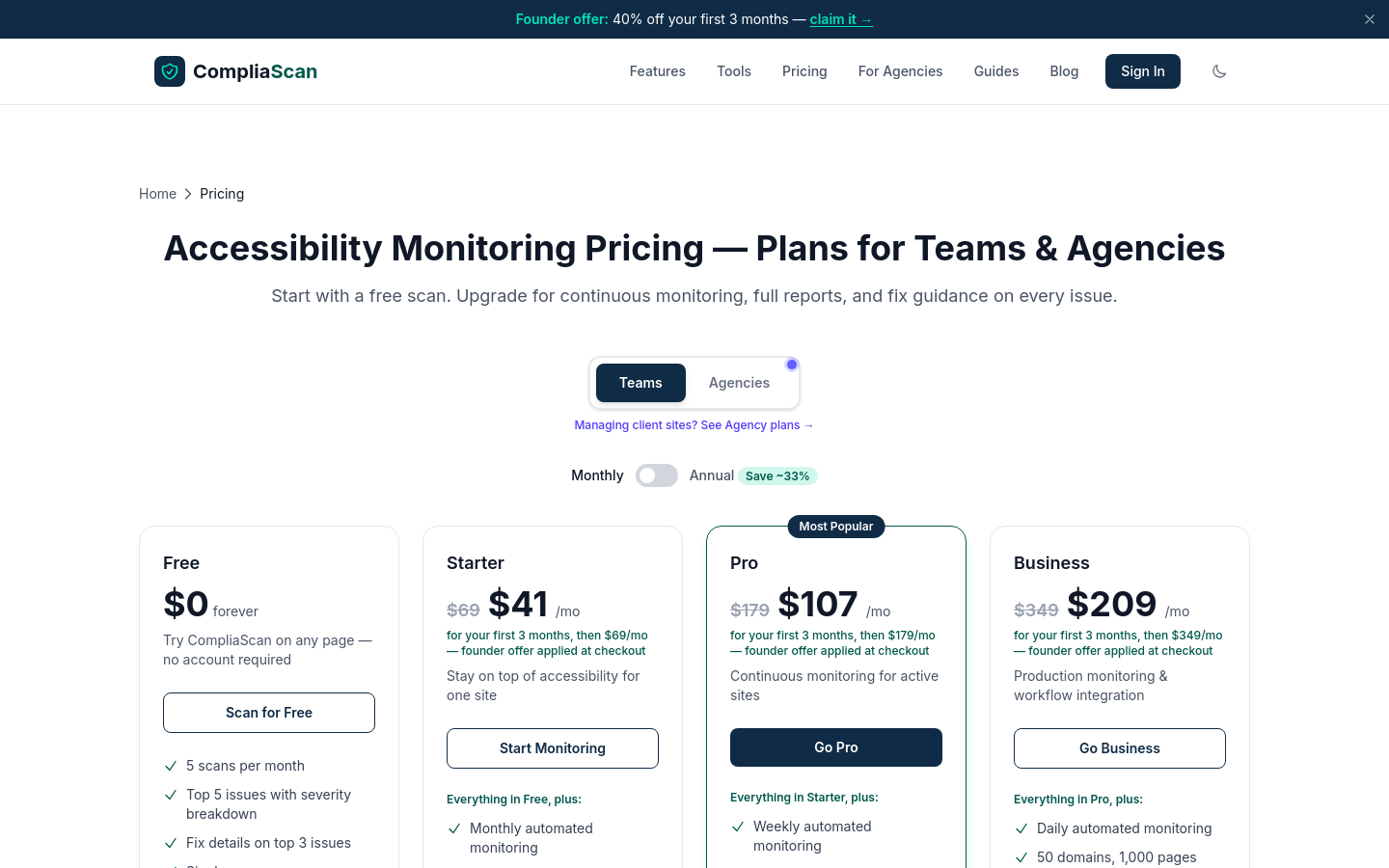Viewport: 1389px width, 868px height.
Task: Click the $0 Free price
Action: (186, 604)
